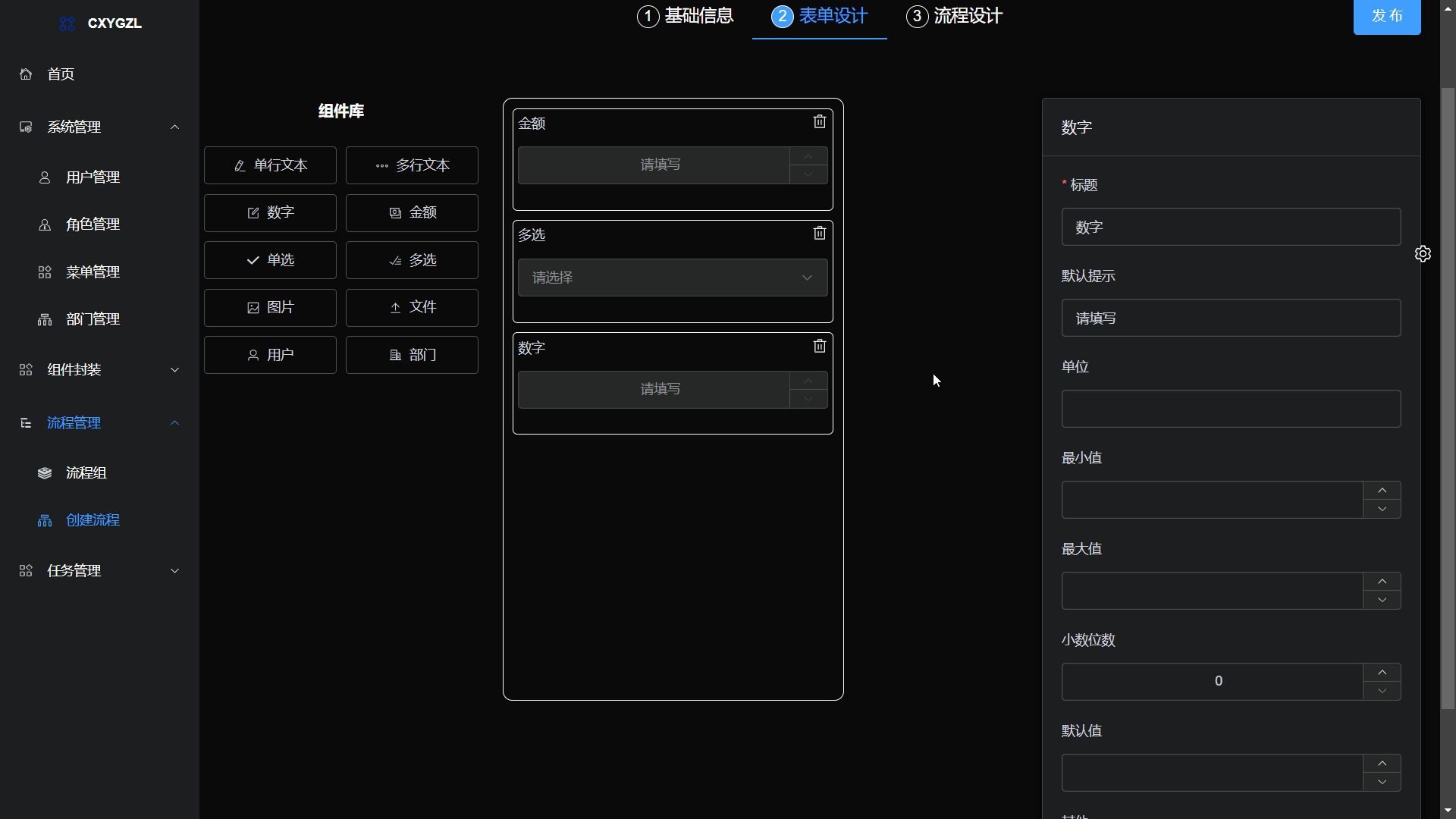This screenshot has height=819, width=1456.
Task: Expand the 组件封装 menu chevron
Action: coord(174,370)
